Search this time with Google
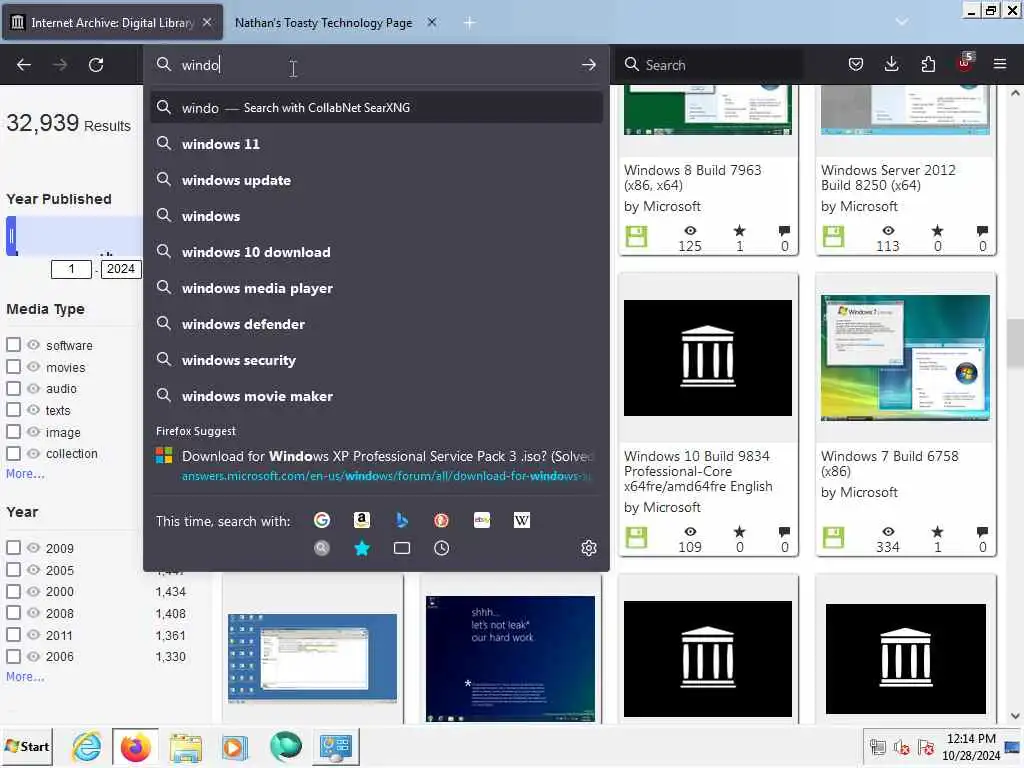Image resolution: width=1024 pixels, height=768 pixels. click(x=322, y=520)
